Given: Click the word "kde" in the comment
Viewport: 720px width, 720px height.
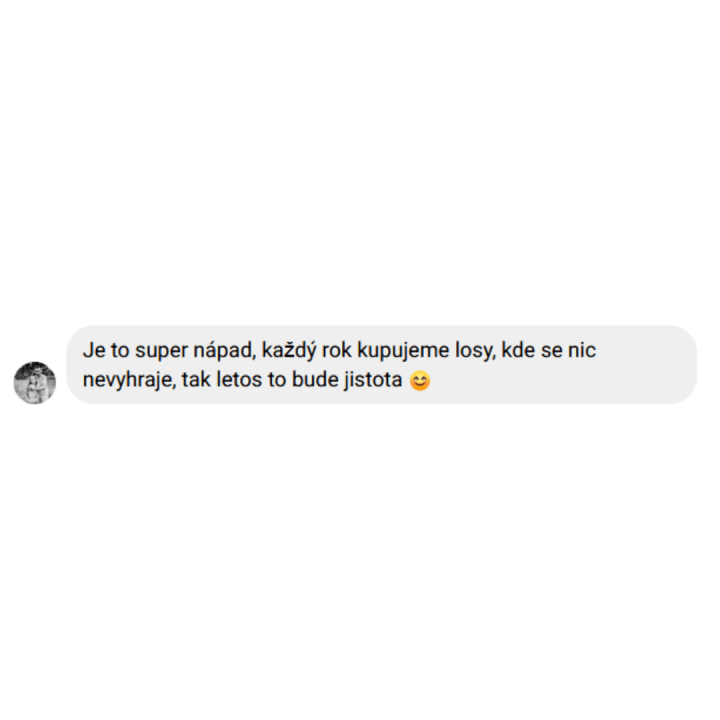Looking at the screenshot, I should [x=518, y=350].
